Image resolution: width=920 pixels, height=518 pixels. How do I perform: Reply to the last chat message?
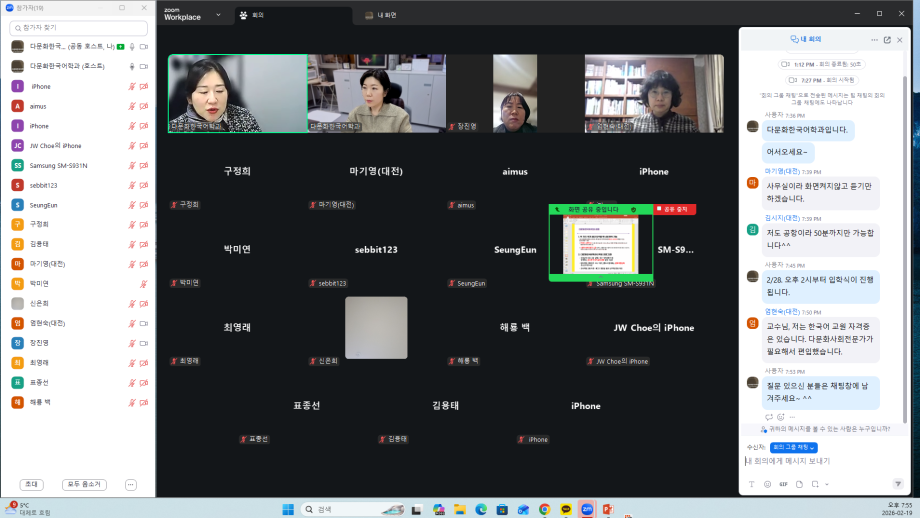tap(769, 417)
